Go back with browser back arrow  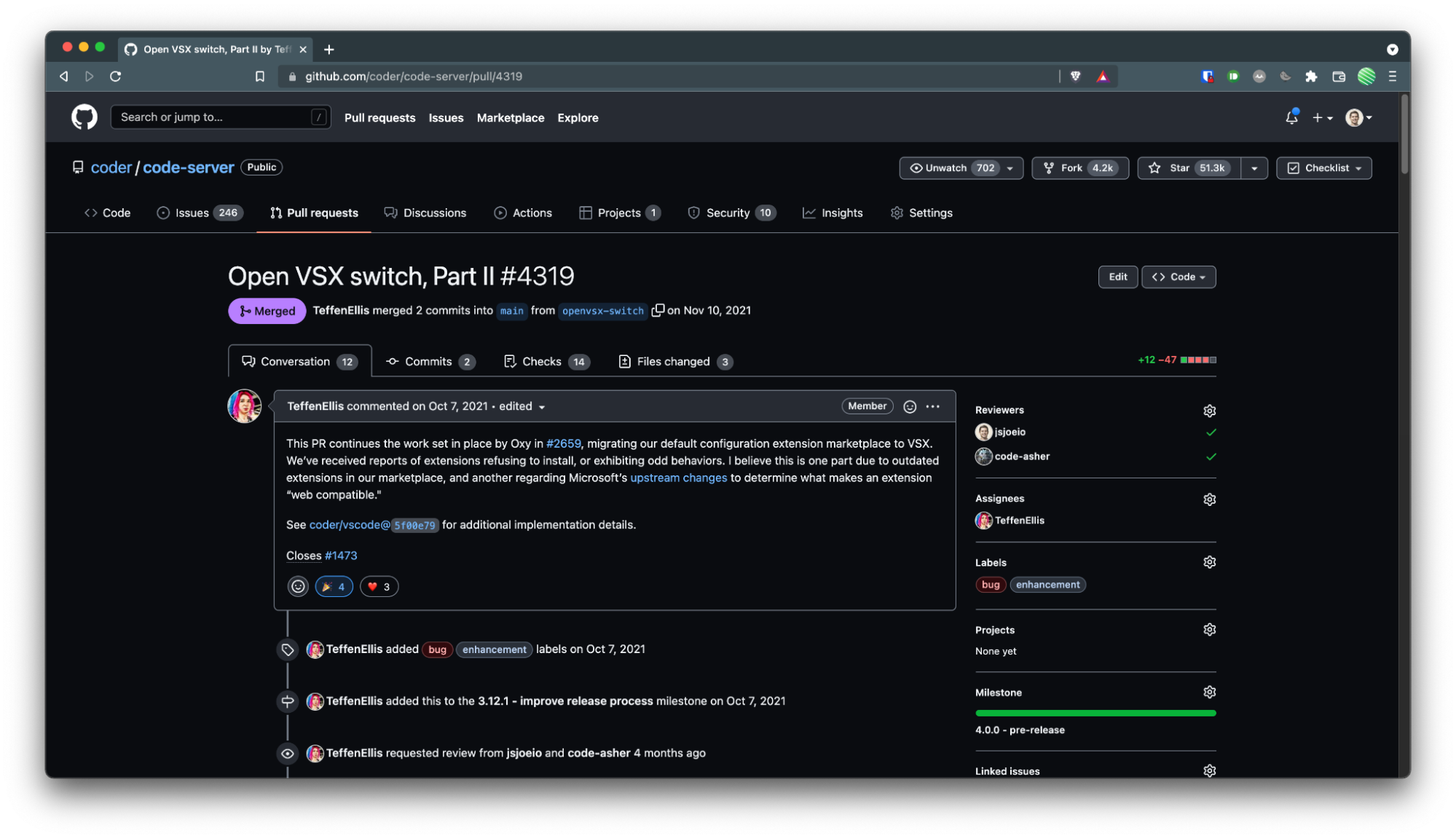point(64,76)
